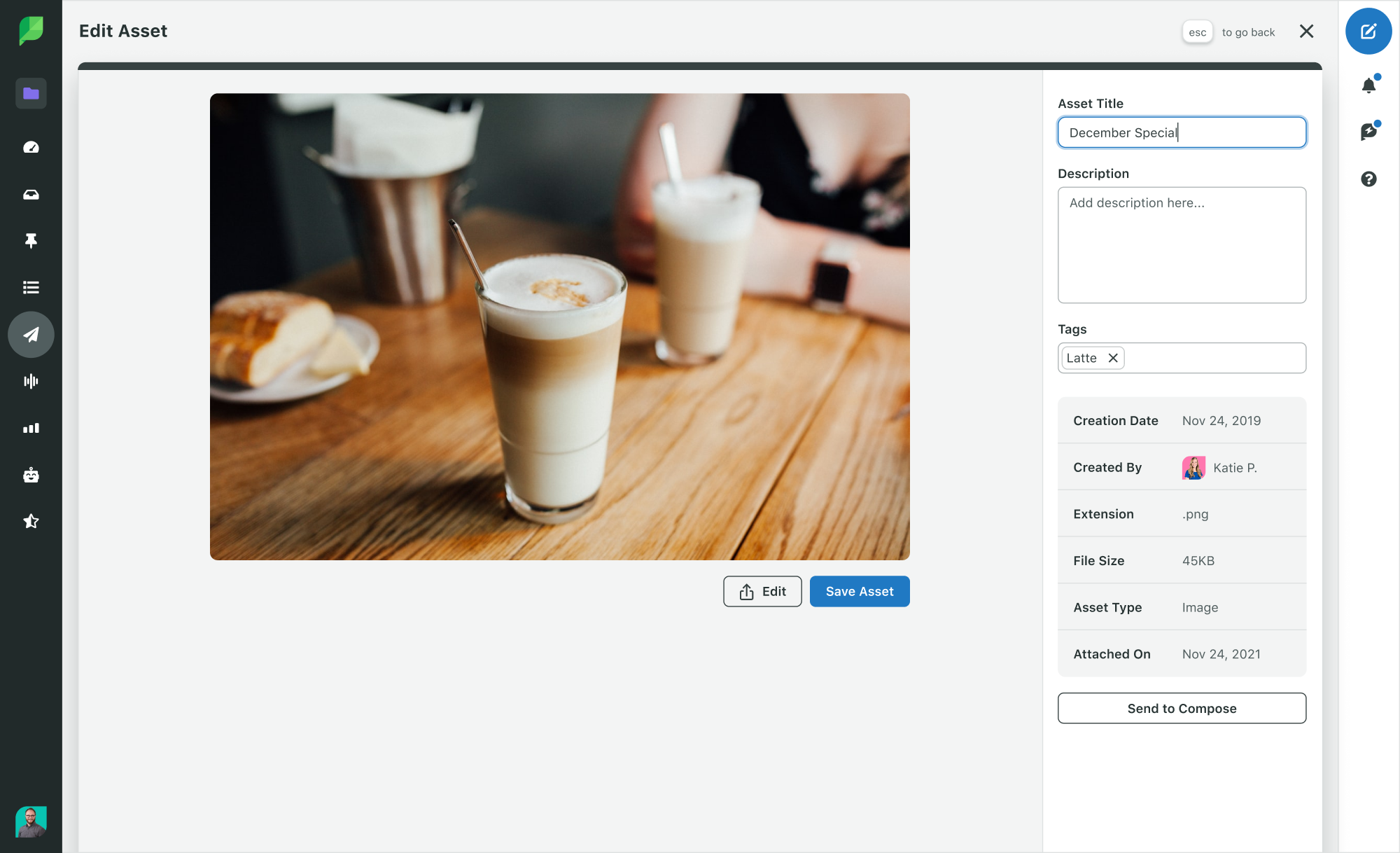The image size is (1400, 853).
Task: Open the reports bar chart icon
Action: [x=31, y=428]
